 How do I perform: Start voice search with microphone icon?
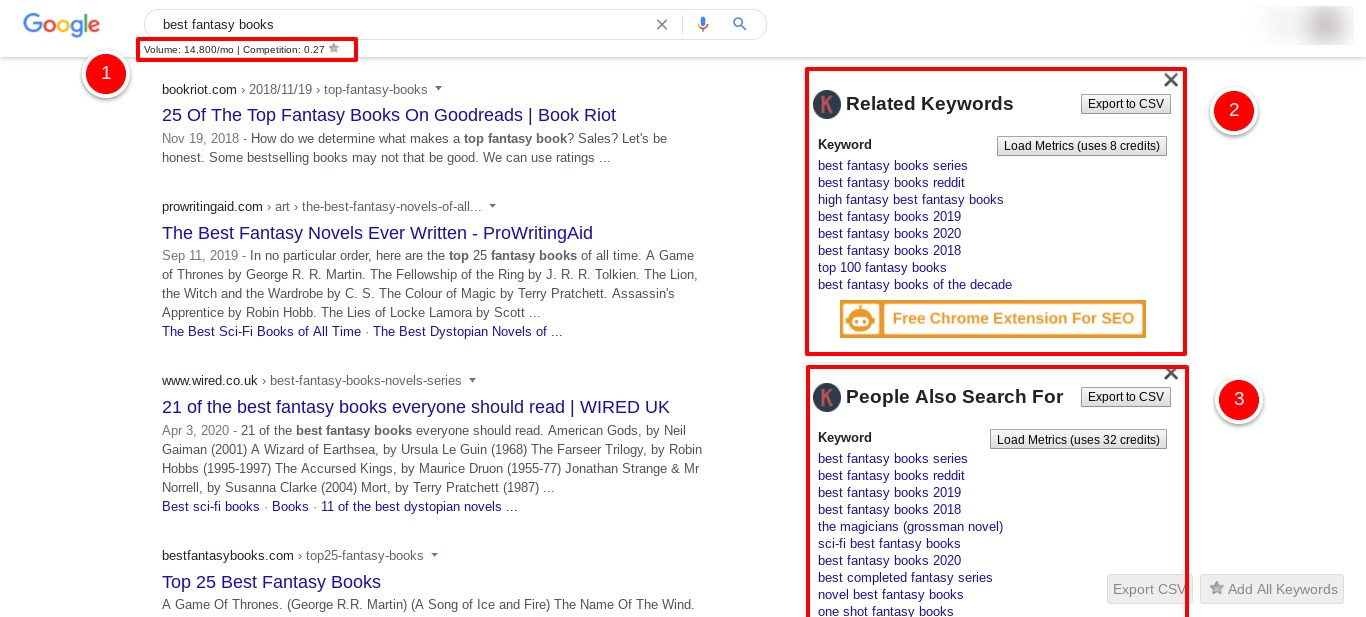click(x=703, y=24)
